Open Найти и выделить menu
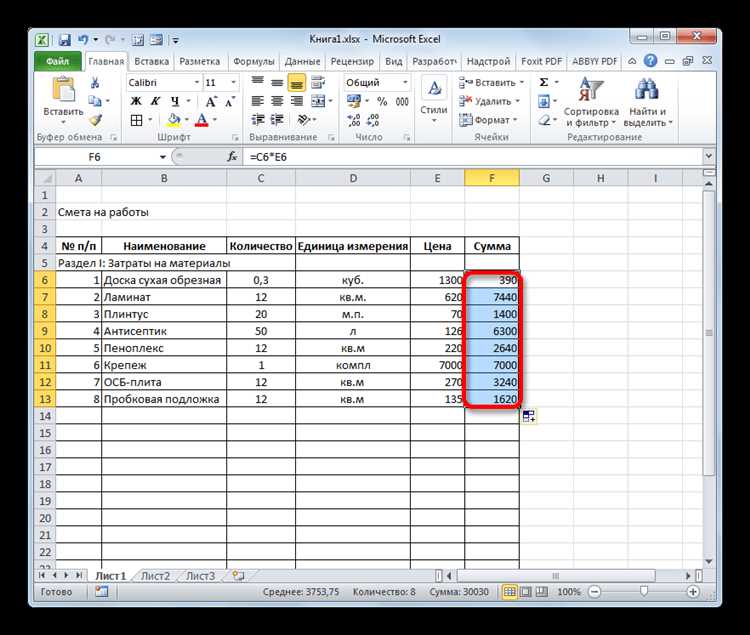 648,102
